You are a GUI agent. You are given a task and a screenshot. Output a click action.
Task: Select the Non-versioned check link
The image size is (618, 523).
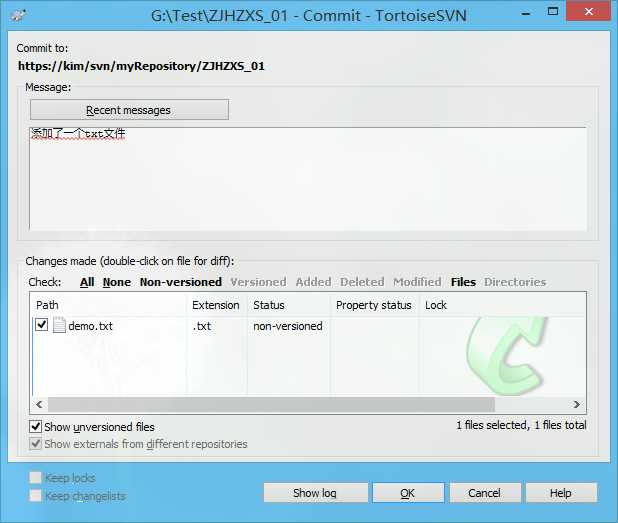click(x=181, y=282)
